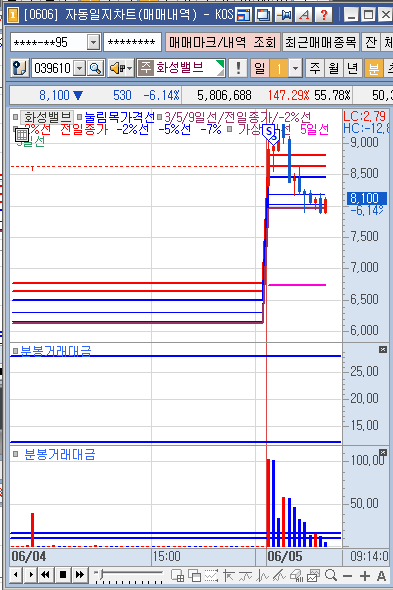Click the 5,806,688 volume value
393x590 pixels.
224,95
